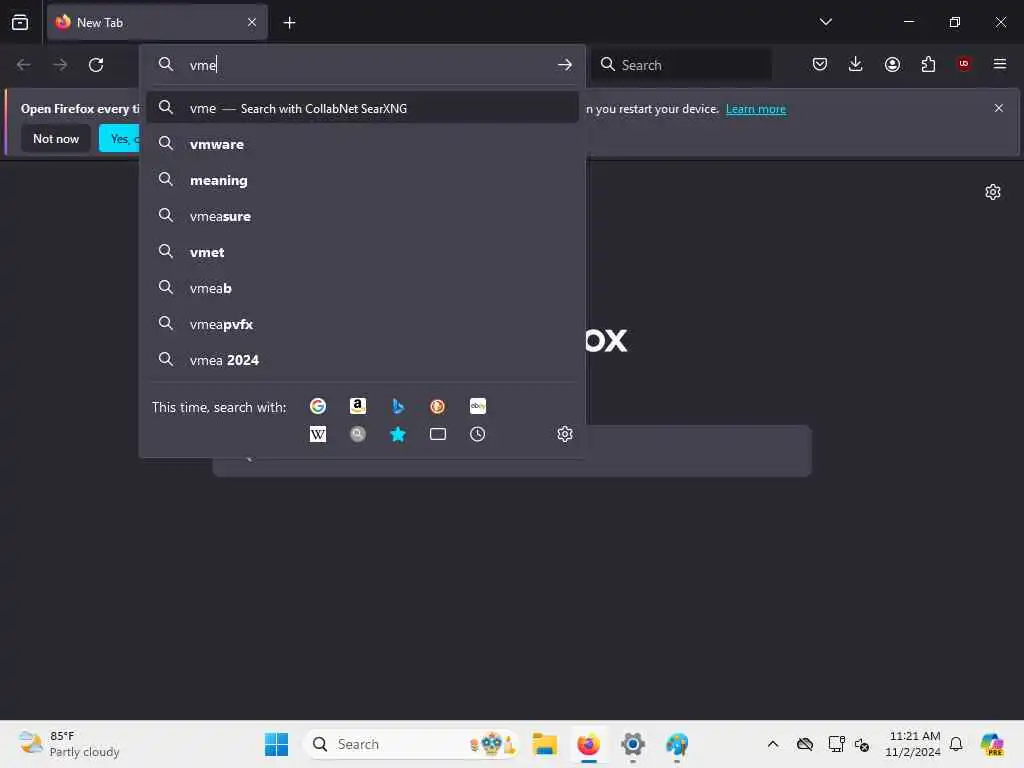
Task: Select the vmet suggestion
Action: pyautogui.click(x=362, y=252)
